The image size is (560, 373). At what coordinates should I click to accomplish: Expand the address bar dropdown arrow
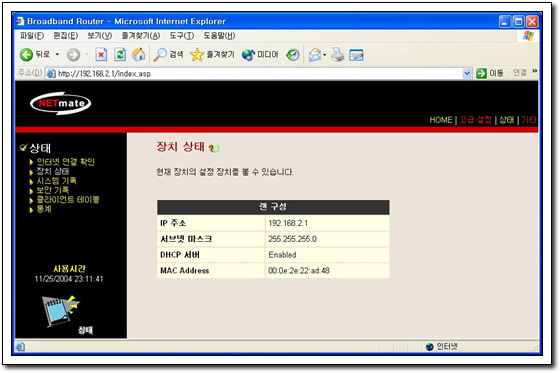(x=467, y=74)
